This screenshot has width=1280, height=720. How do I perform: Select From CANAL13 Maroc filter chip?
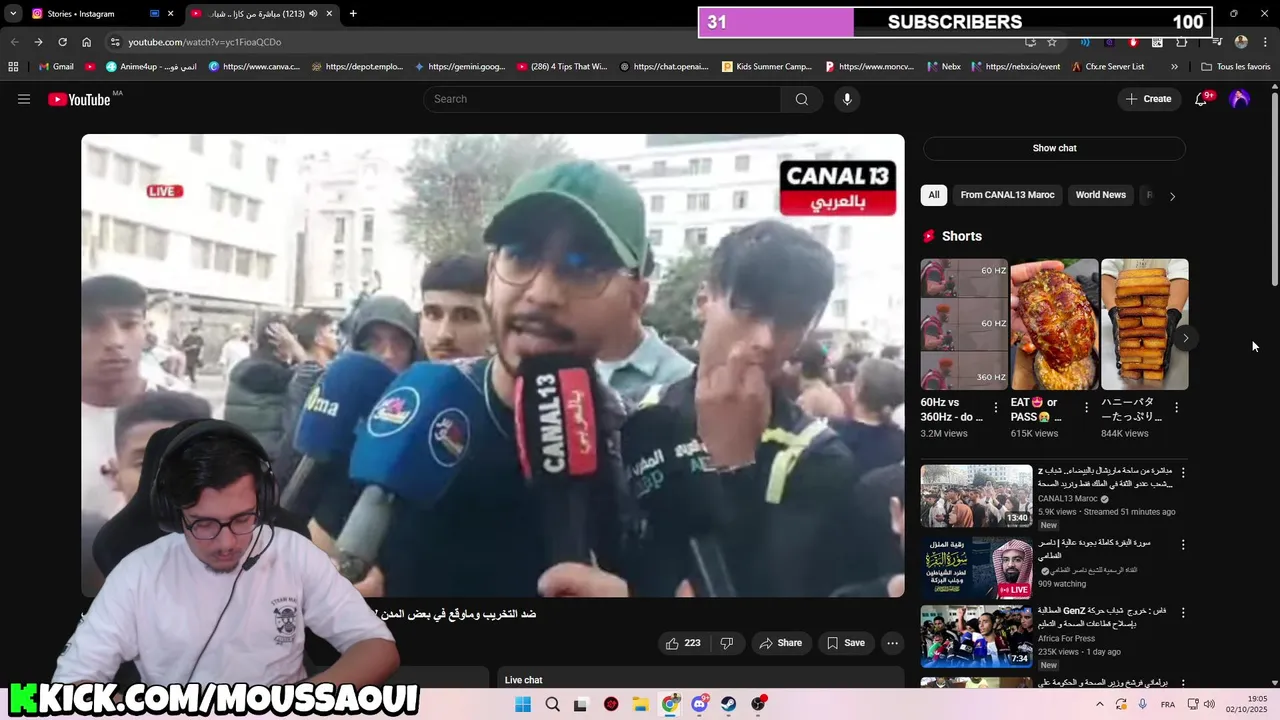[x=1007, y=195]
